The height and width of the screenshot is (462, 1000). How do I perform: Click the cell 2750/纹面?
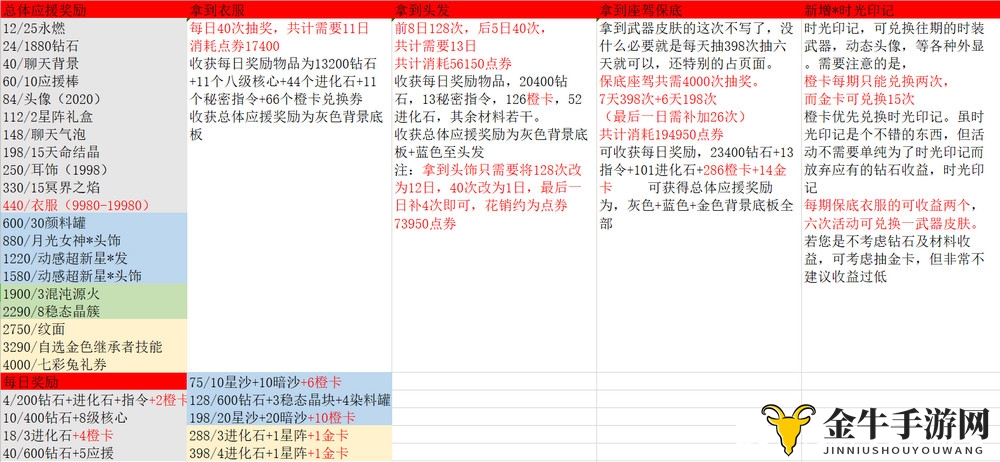point(94,329)
